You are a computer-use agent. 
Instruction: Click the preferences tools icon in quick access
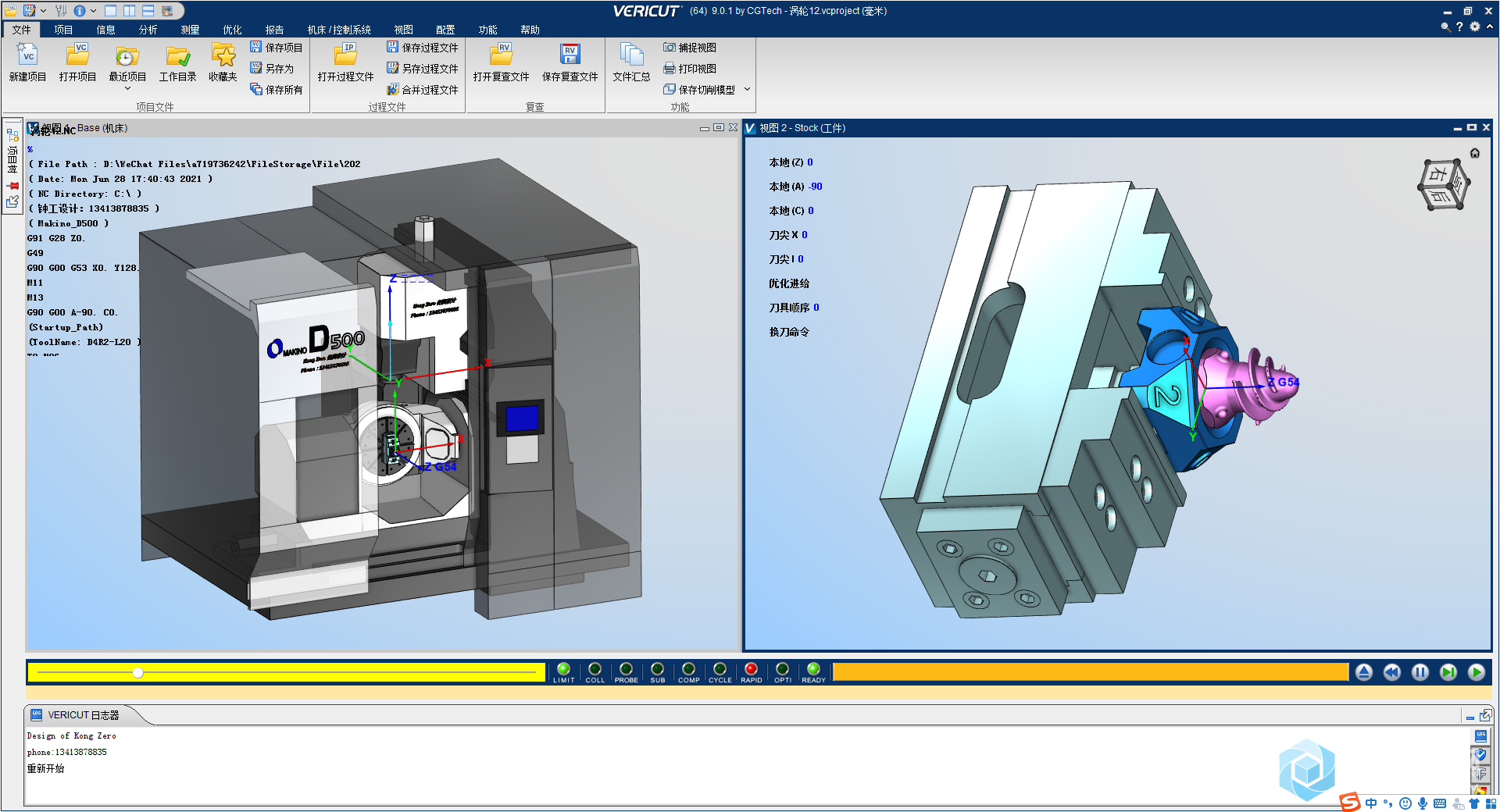pos(61,11)
